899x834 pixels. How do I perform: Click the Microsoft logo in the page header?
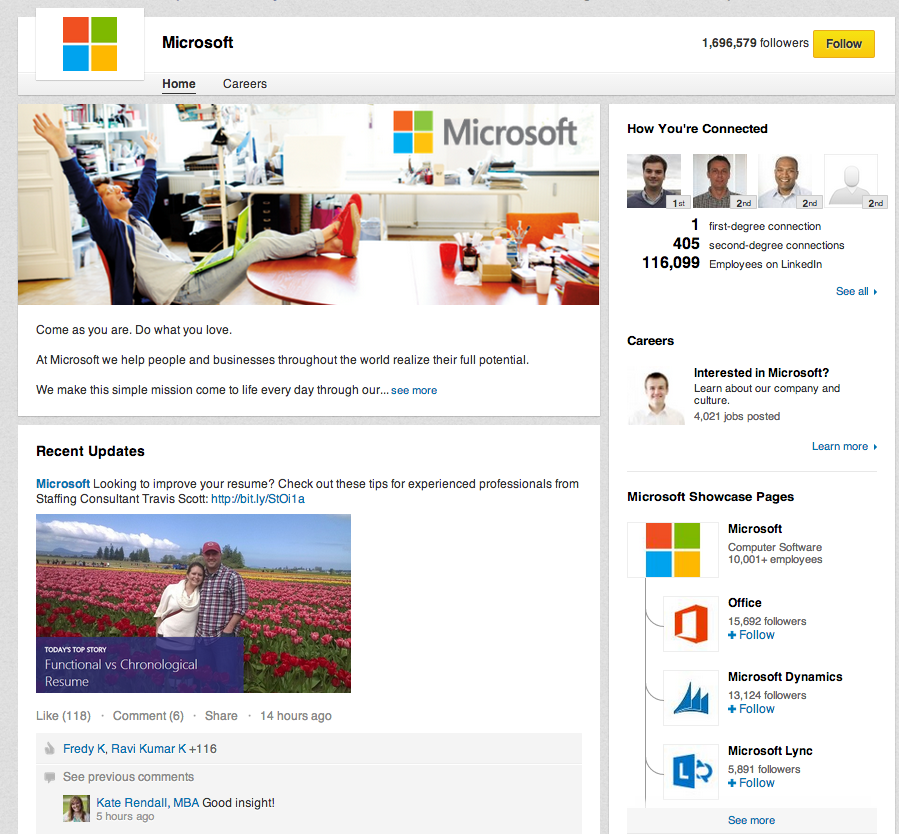(90, 44)
